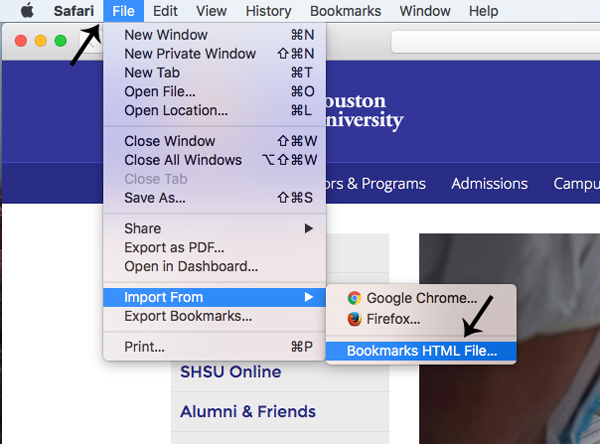This screenshot has height=444, width=600.
Task: Click the Safari address bar
Action: click(x=495, y=41)
